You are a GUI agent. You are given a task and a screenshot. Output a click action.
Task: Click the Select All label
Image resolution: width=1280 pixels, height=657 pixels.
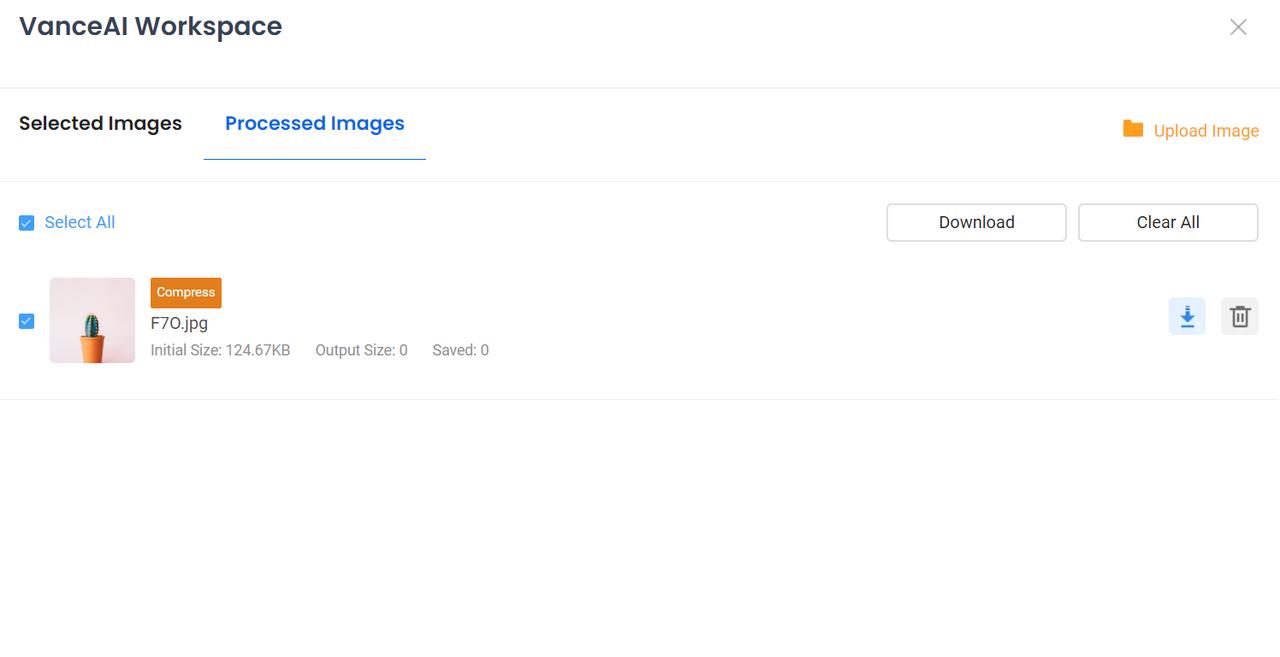pos(80,222)
